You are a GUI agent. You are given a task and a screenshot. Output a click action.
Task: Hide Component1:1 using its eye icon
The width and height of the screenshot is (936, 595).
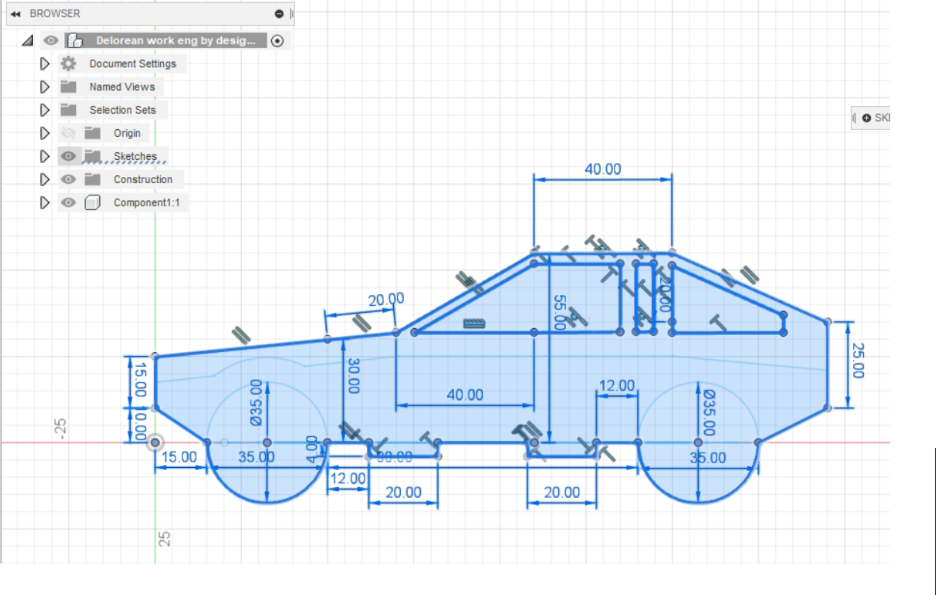(69, 202)
